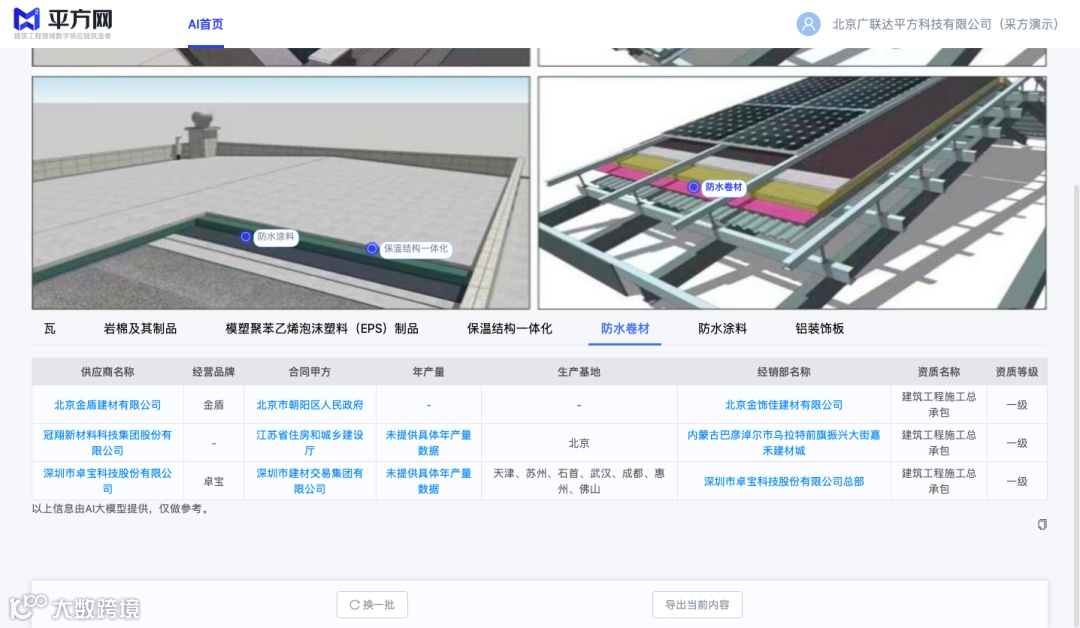Switch to the 岩棉及其制品 tab
The width and height of the screenshot is (1080, 628).
pyautogui.click(x=140, y=328)
